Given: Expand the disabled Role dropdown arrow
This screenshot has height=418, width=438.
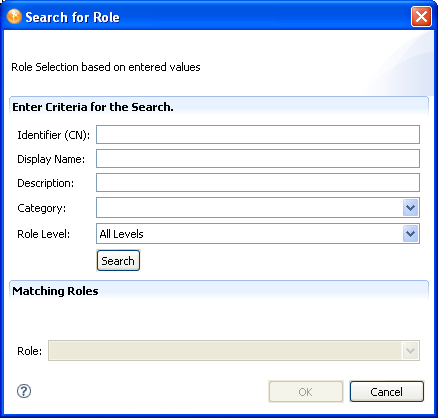Looking at the screenshot, I should [410, 351].
